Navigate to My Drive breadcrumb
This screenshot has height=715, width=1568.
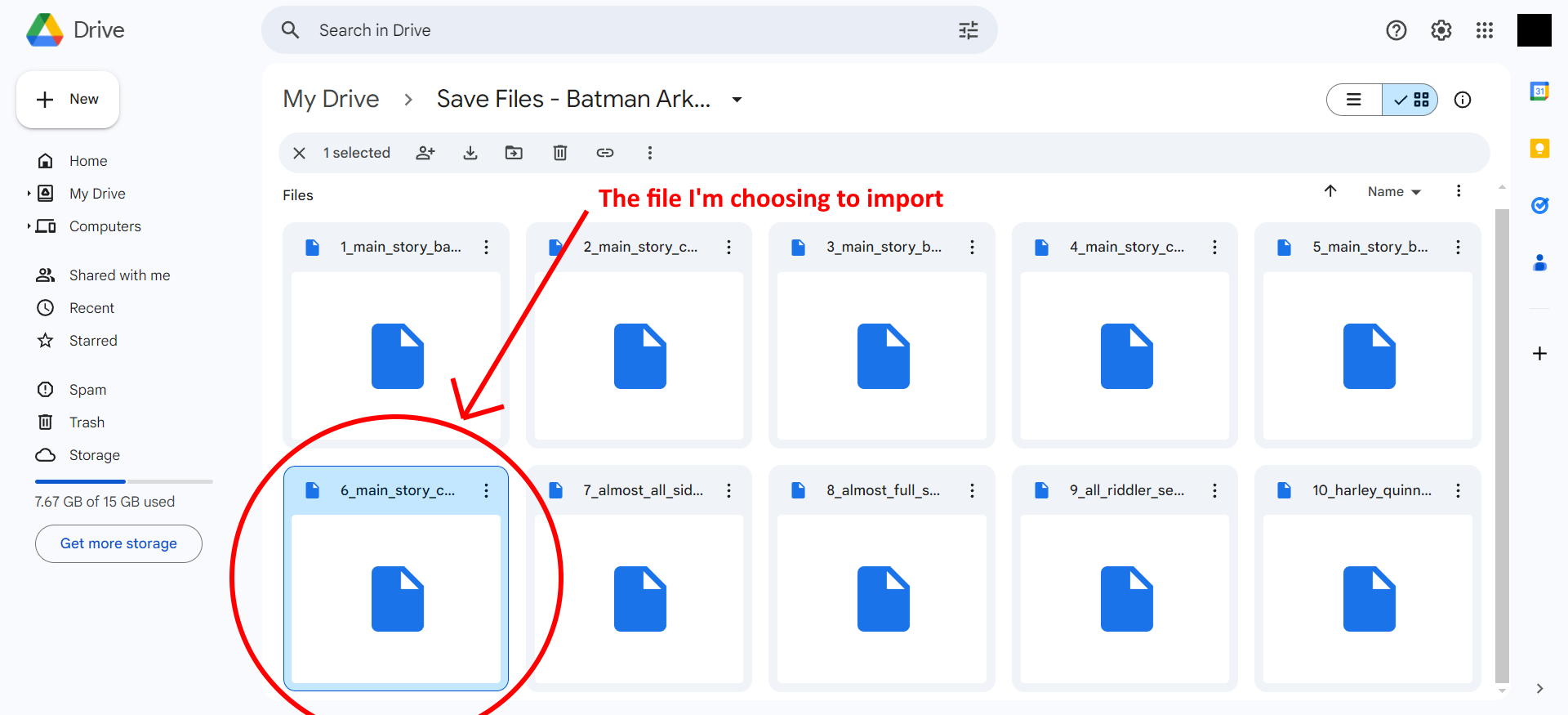click(331, 99)
